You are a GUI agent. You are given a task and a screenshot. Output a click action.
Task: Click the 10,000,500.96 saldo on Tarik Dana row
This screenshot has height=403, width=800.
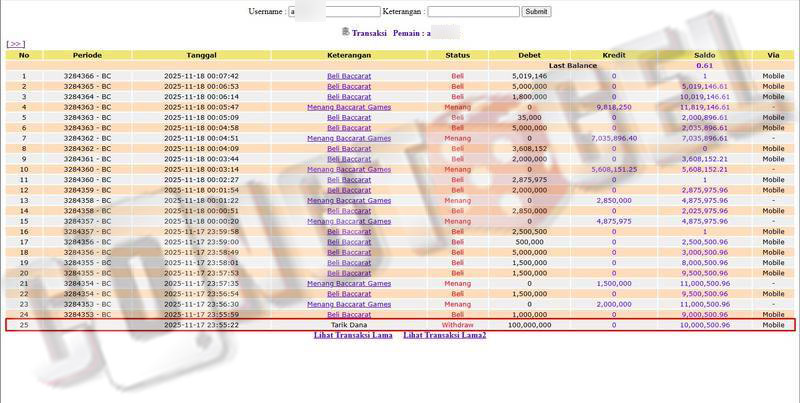[704, 325]
